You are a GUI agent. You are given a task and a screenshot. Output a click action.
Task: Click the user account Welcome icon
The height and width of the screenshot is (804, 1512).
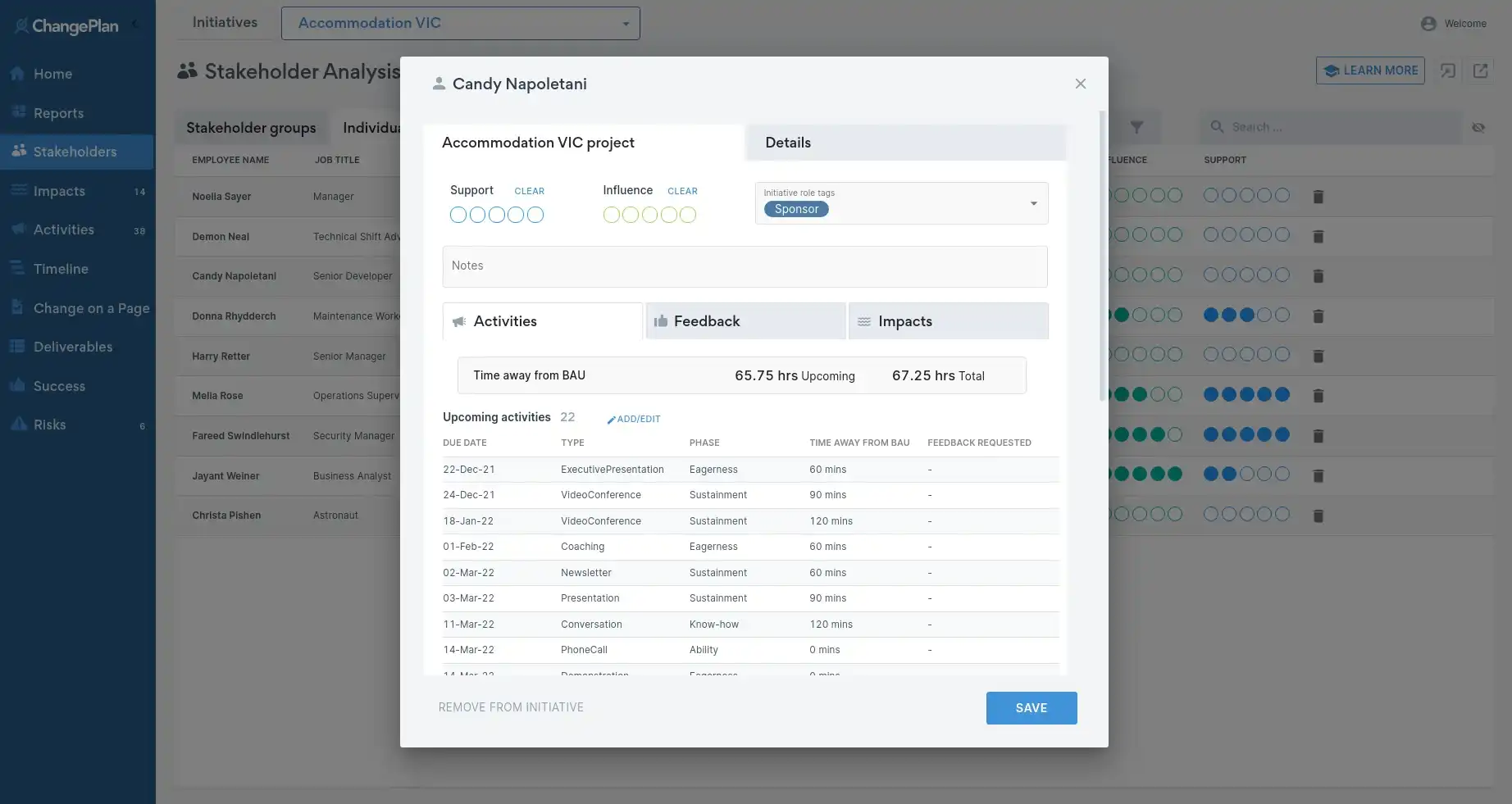(1428, 24)
